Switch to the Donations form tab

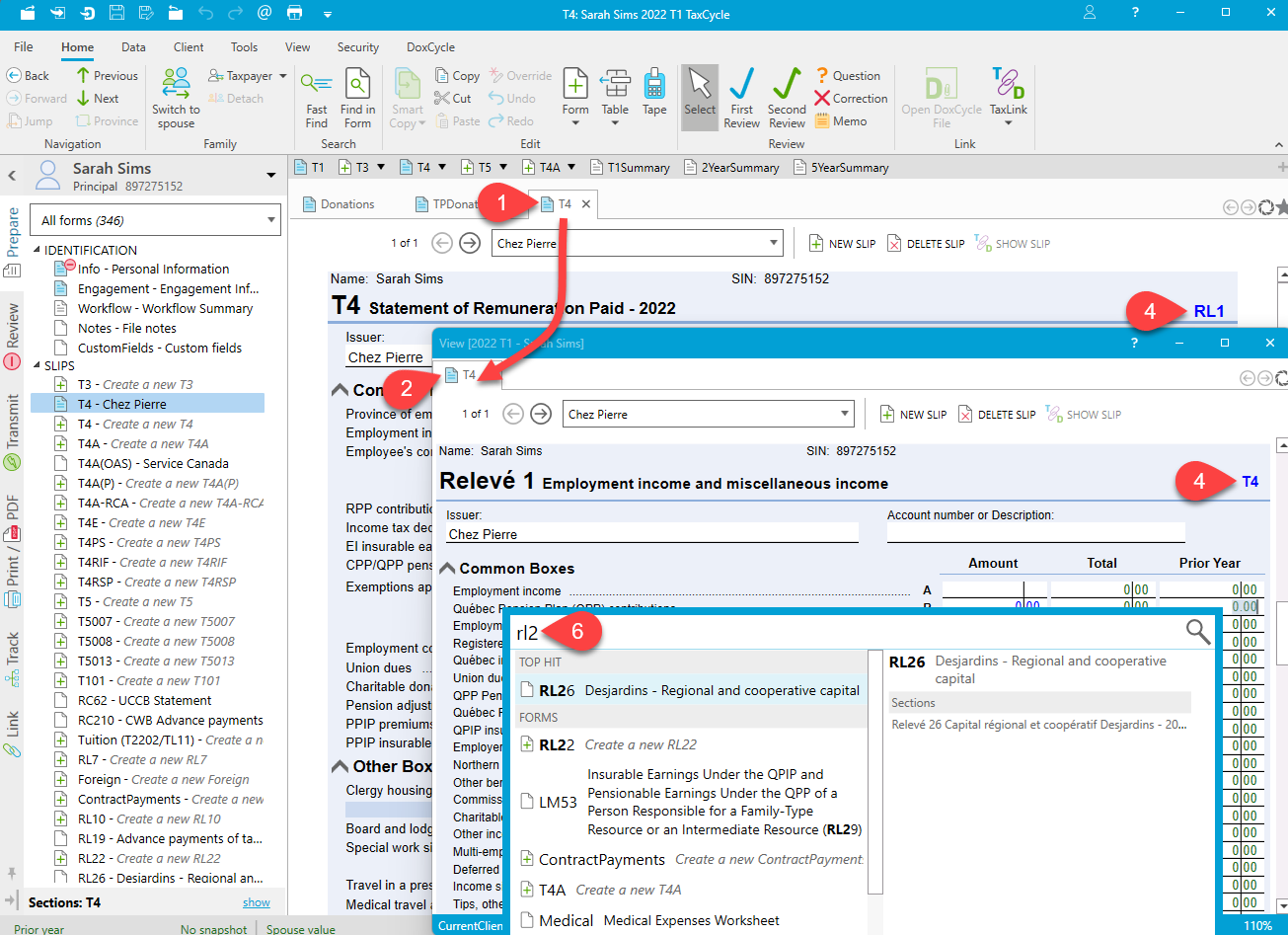(x=338, y=204)
